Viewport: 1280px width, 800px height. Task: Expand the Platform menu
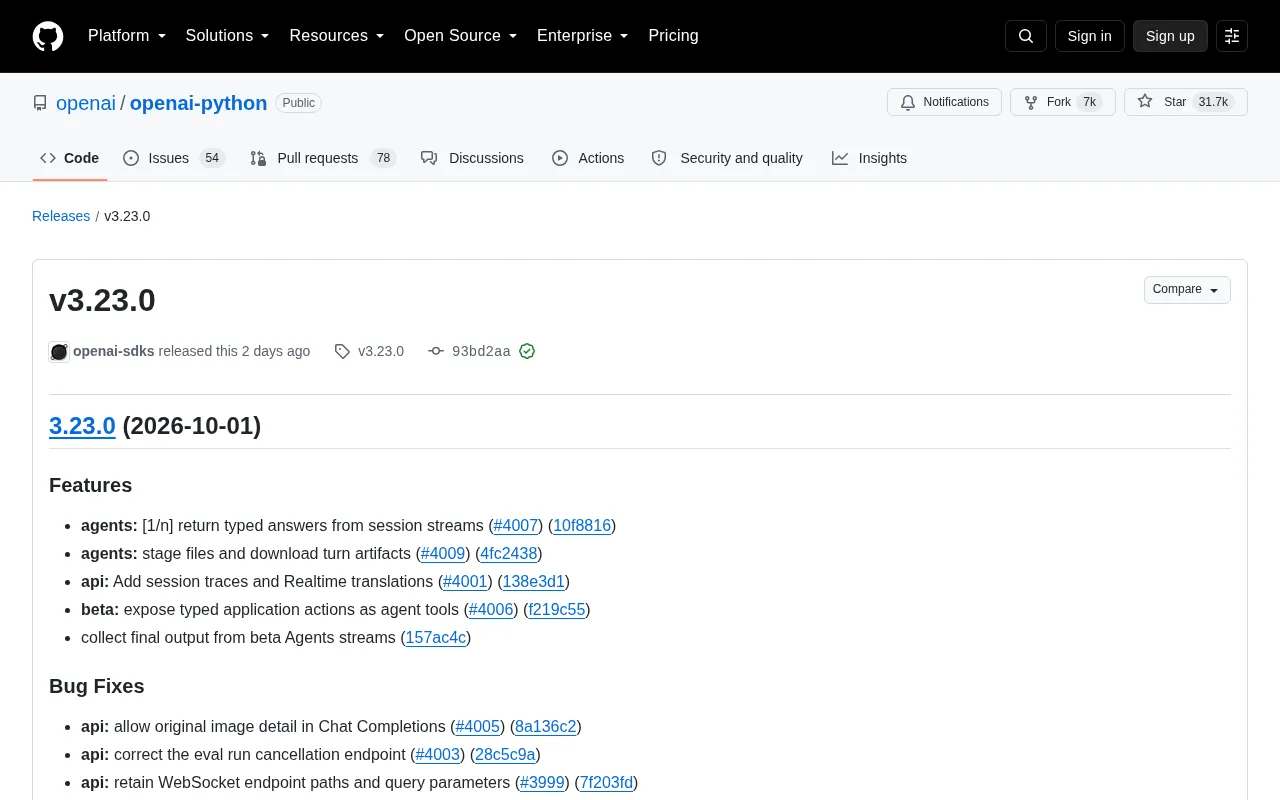click(x=127, y=36)
